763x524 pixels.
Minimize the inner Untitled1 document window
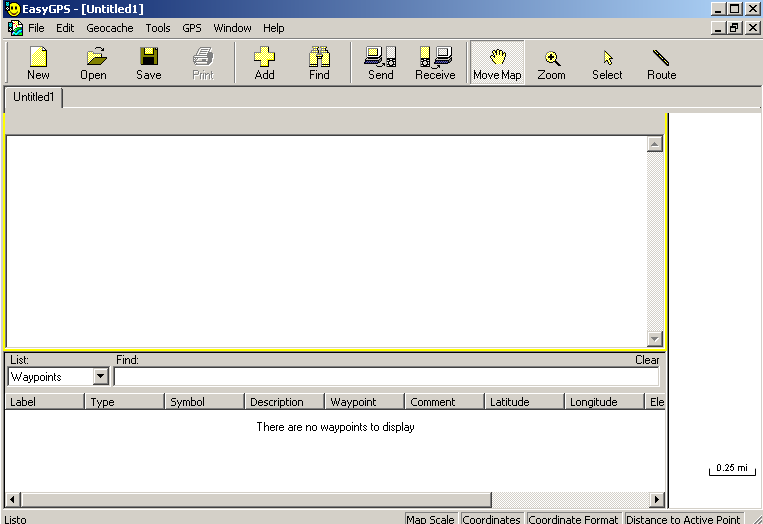point(718,28)
